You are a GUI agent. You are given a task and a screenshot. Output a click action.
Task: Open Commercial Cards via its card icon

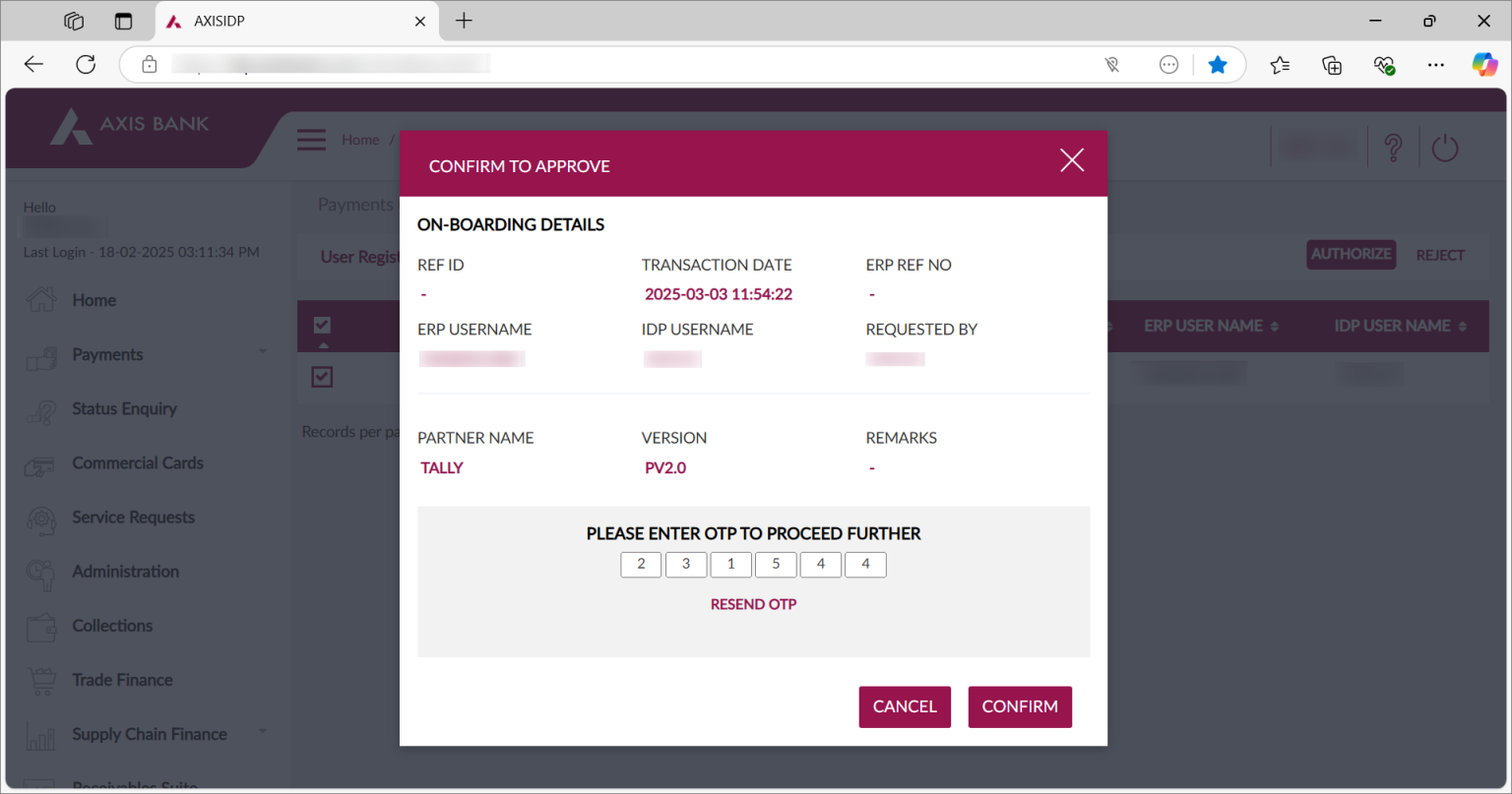(x=39, y=462)
